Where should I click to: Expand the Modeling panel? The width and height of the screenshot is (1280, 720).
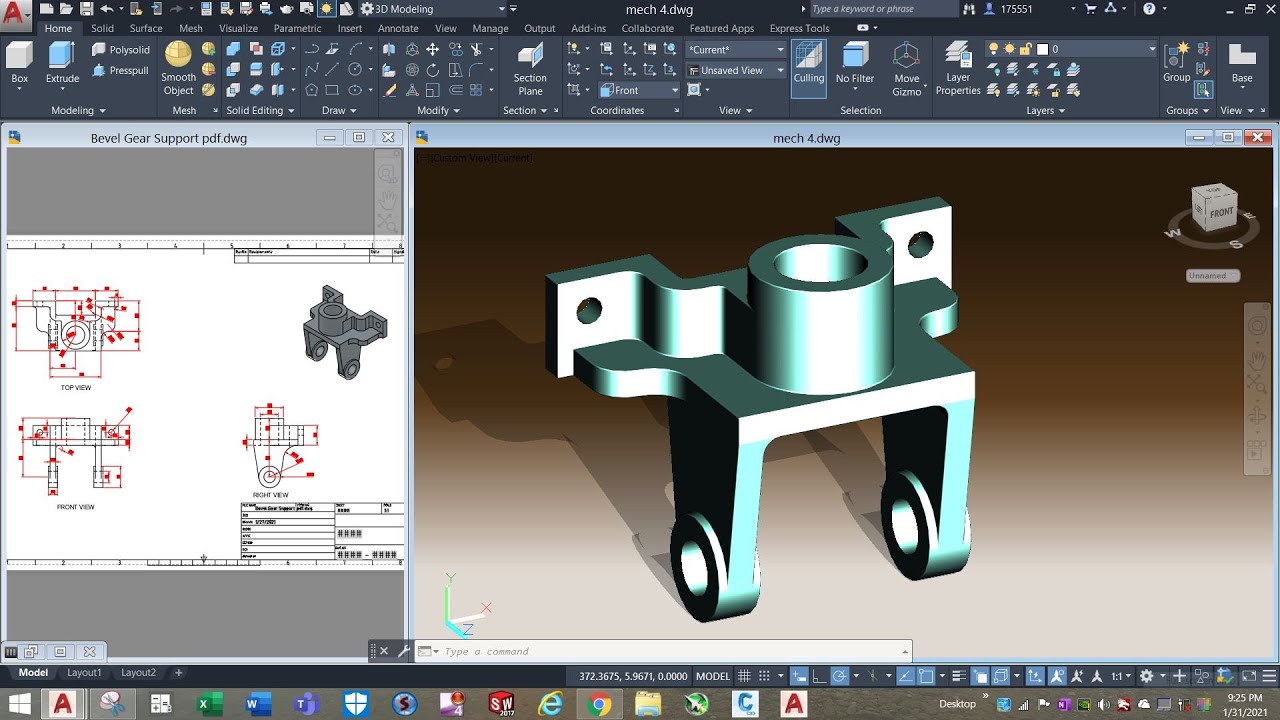78,111
